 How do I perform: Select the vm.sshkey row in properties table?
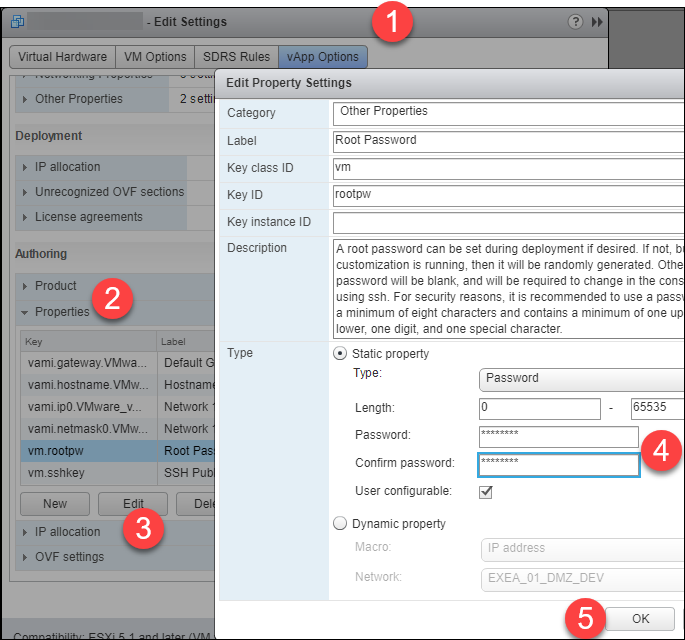(x=90, y=473)
